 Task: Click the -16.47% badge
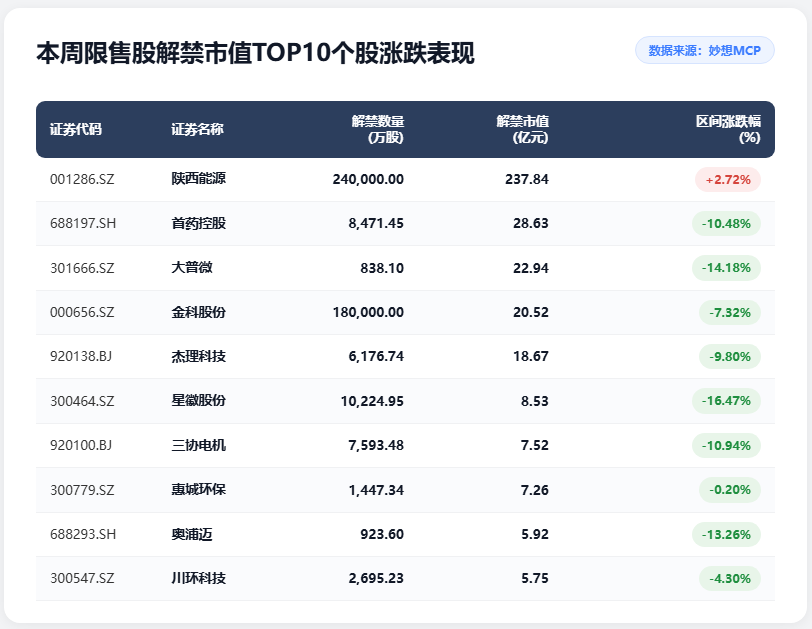726,401
